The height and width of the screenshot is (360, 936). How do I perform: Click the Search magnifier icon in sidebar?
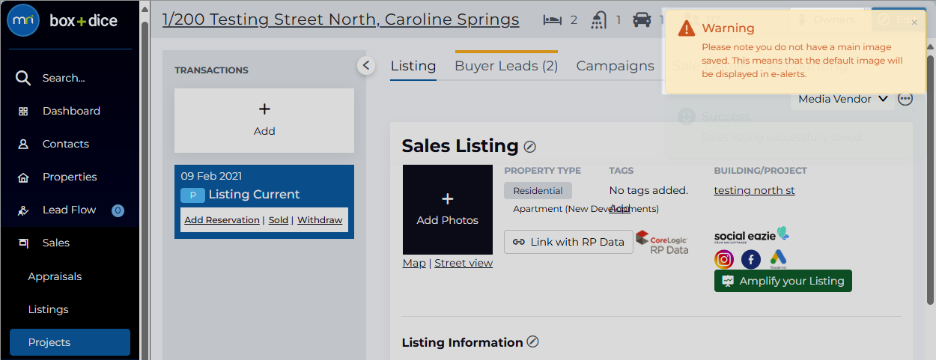coord(23,78)
